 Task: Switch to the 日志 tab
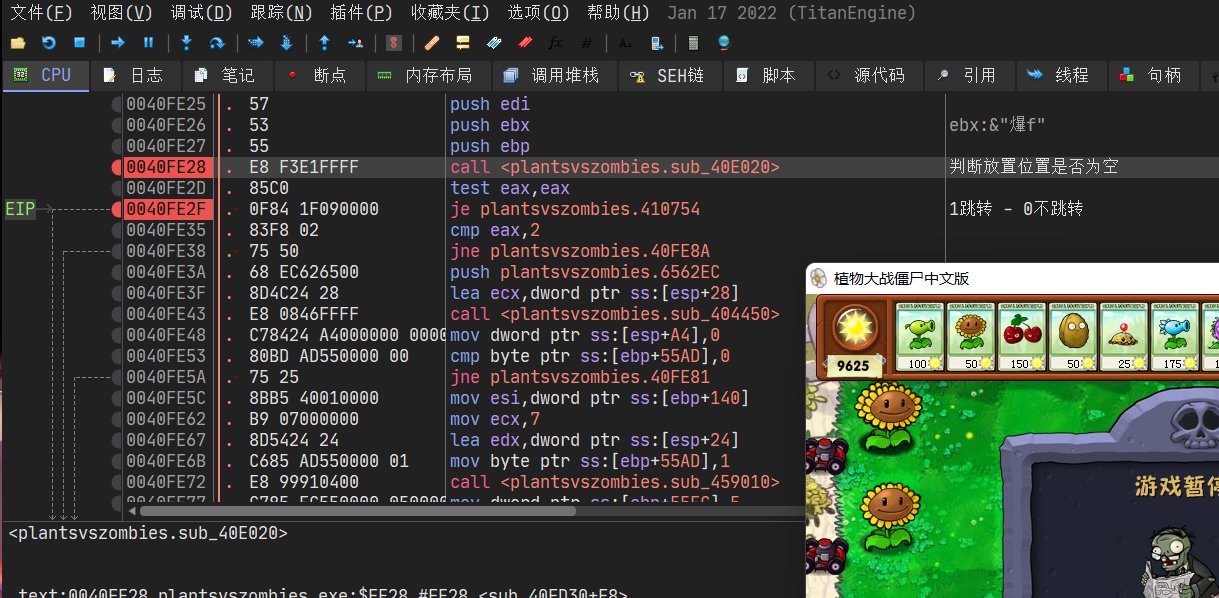[x=136, y=75]
